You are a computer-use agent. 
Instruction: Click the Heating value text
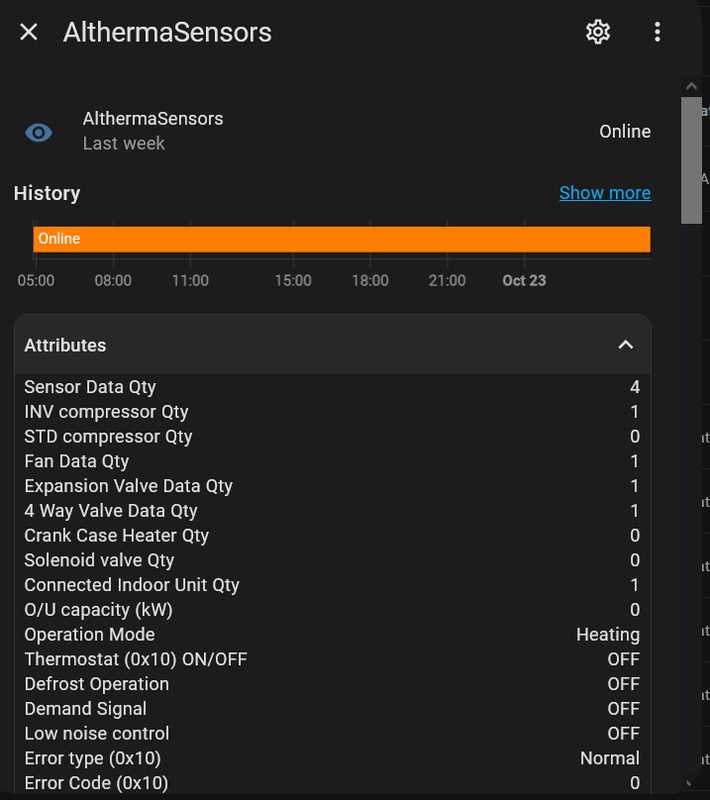point(607,634)
